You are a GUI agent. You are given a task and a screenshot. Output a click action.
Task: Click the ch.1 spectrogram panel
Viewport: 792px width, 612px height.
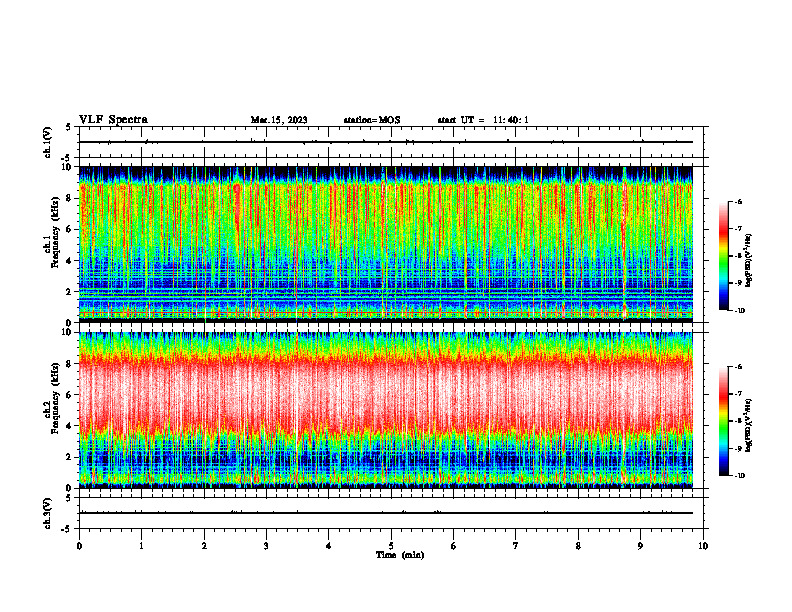coord(386,244)
